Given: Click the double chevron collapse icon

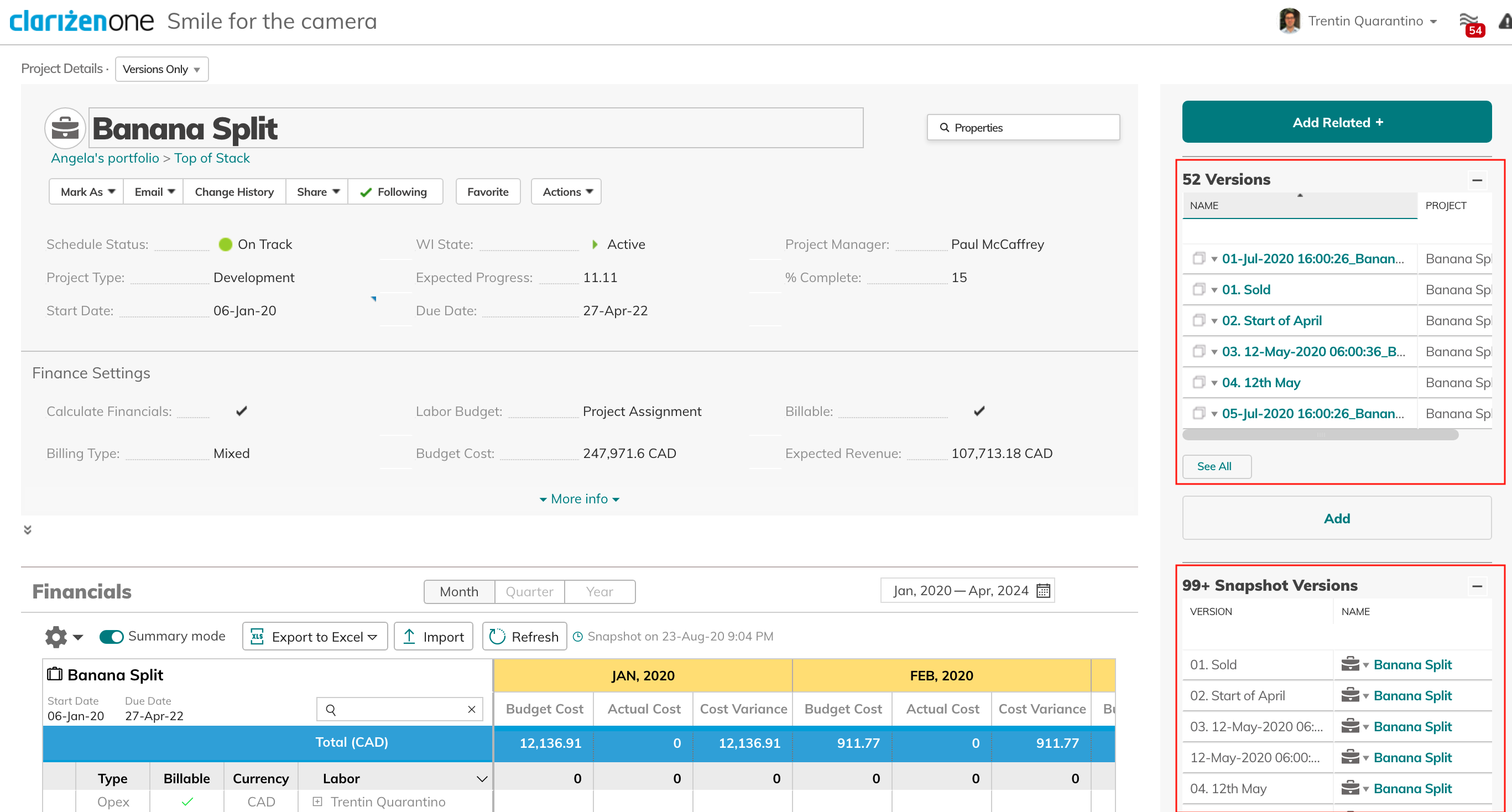Looking at the screenshot, I should 28,529.
